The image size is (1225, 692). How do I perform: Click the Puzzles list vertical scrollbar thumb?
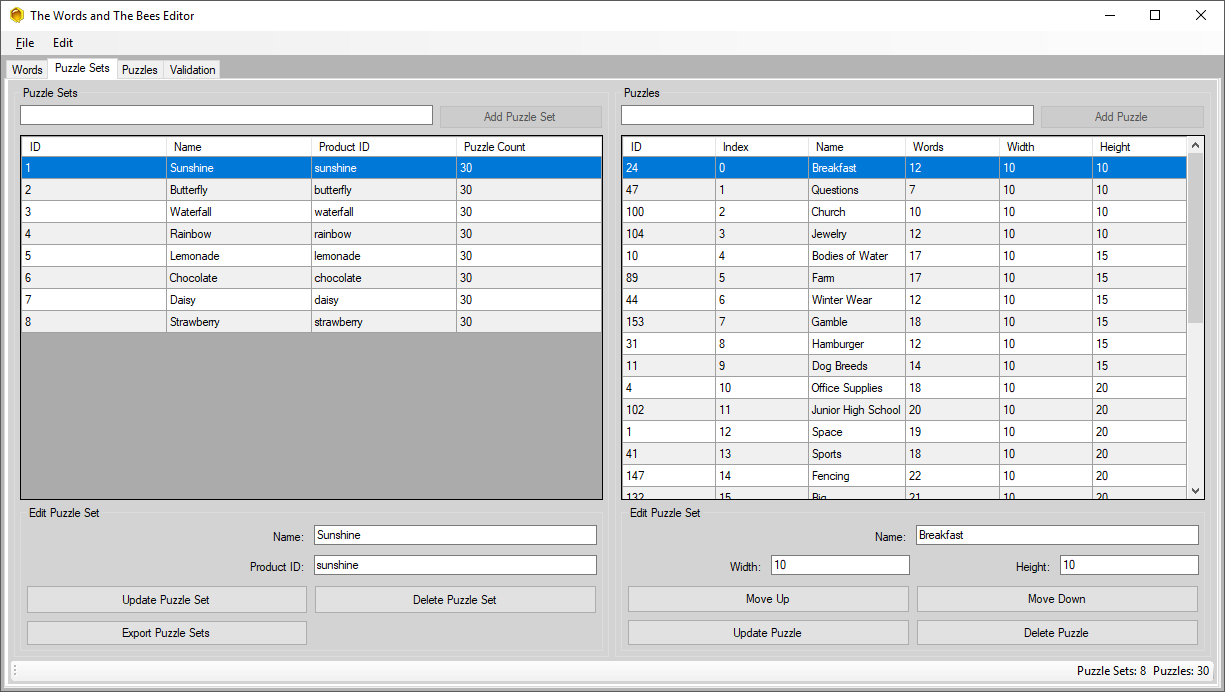pyautogui.click(x=1195, y=239)
